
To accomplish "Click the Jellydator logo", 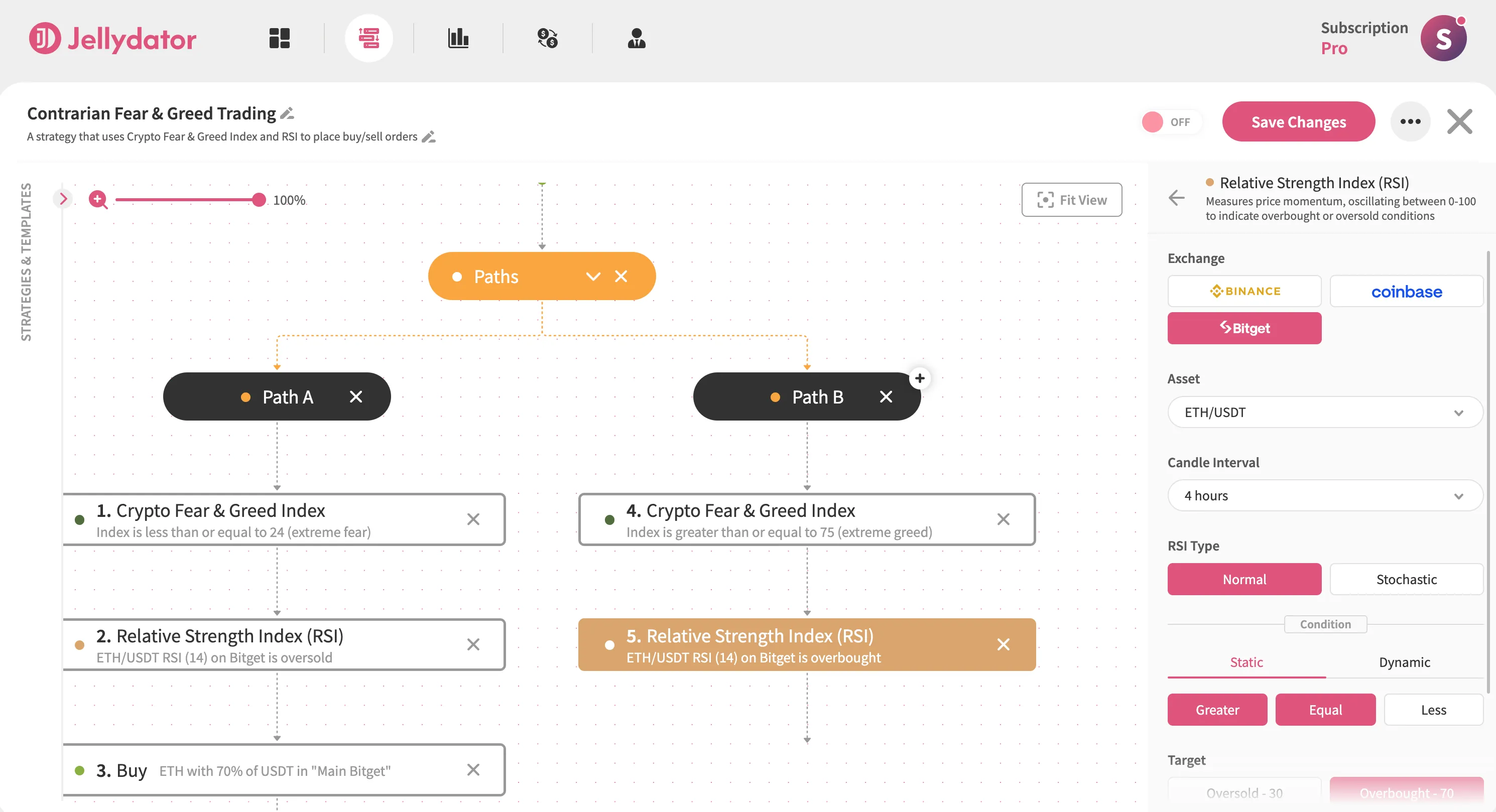I will [x=112, y=38].
